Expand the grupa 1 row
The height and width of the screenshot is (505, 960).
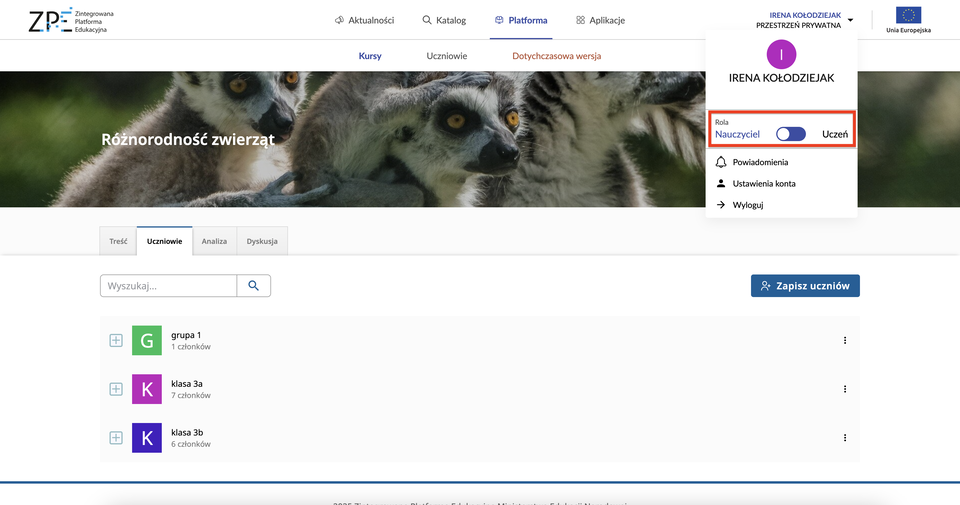point(116,341)
